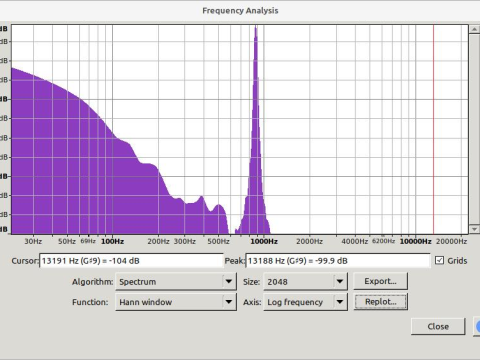Image resolution: width=480 pixels, height=360 pixels.
Task: Click the scrollbar up arrow beside the plot
Action: pos(474,29)
